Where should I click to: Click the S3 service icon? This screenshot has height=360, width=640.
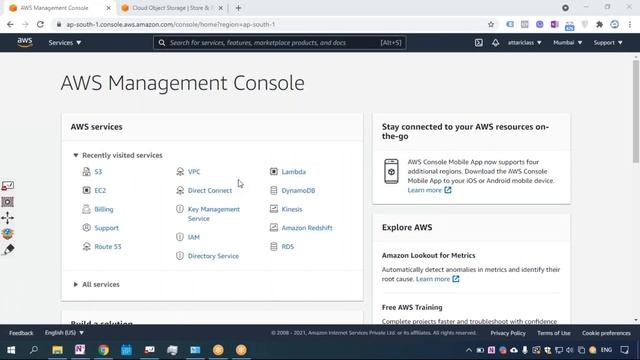tap(87, 171)
